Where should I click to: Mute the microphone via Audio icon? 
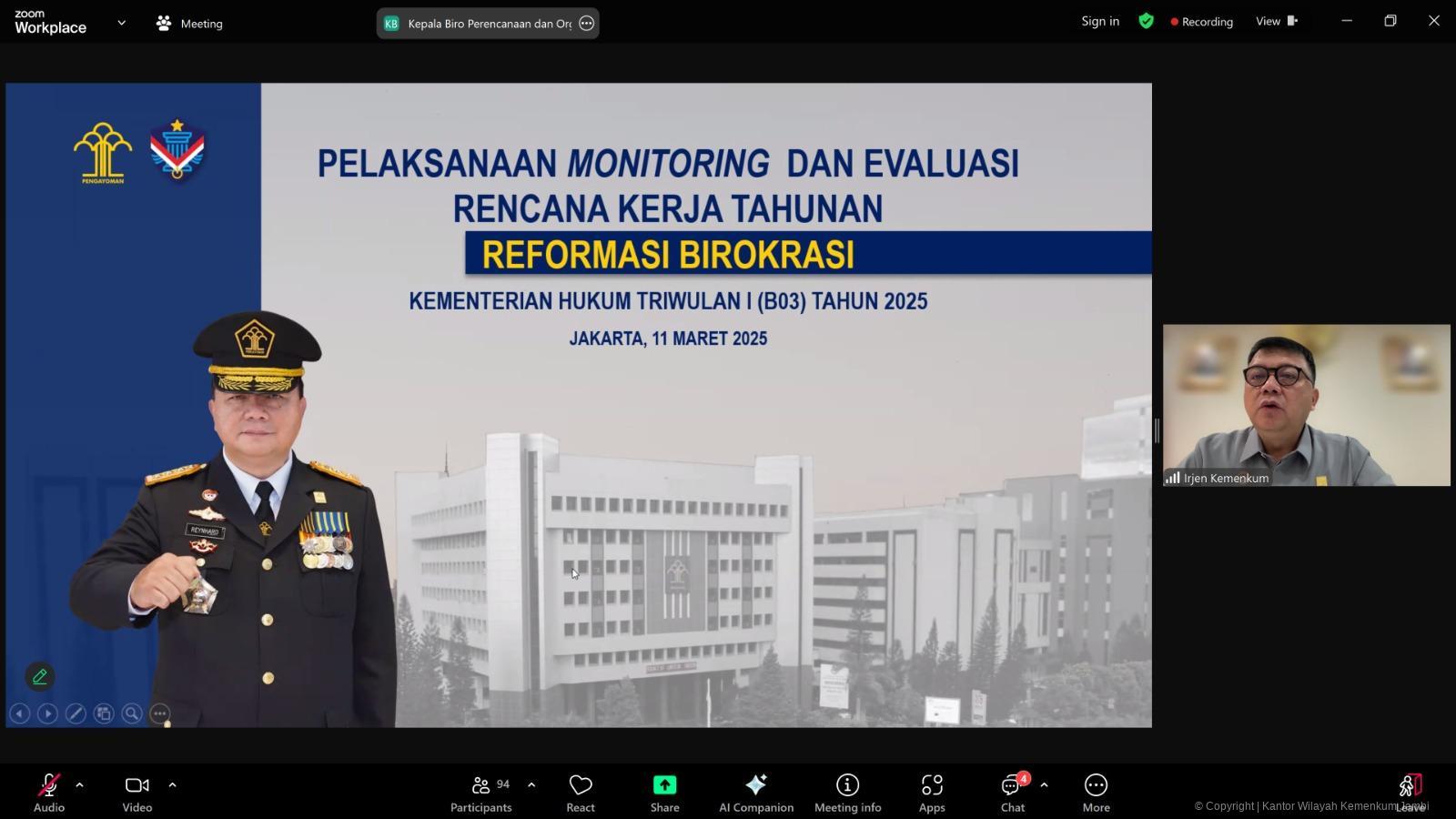(x=48, y=784)
